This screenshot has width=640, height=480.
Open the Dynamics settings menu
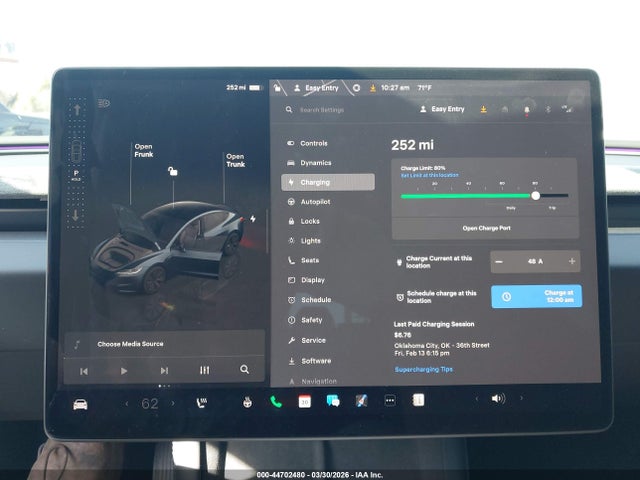pos(309,163)
